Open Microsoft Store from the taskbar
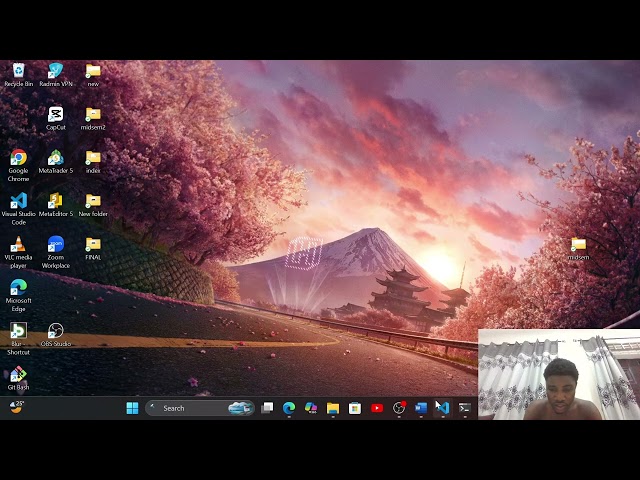 point(355,408)
